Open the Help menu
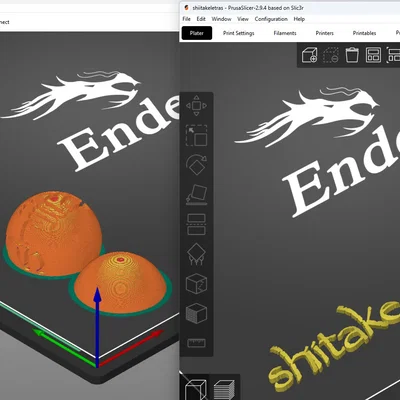Viewport: 400px width, 400px height. tap(299, 19)
